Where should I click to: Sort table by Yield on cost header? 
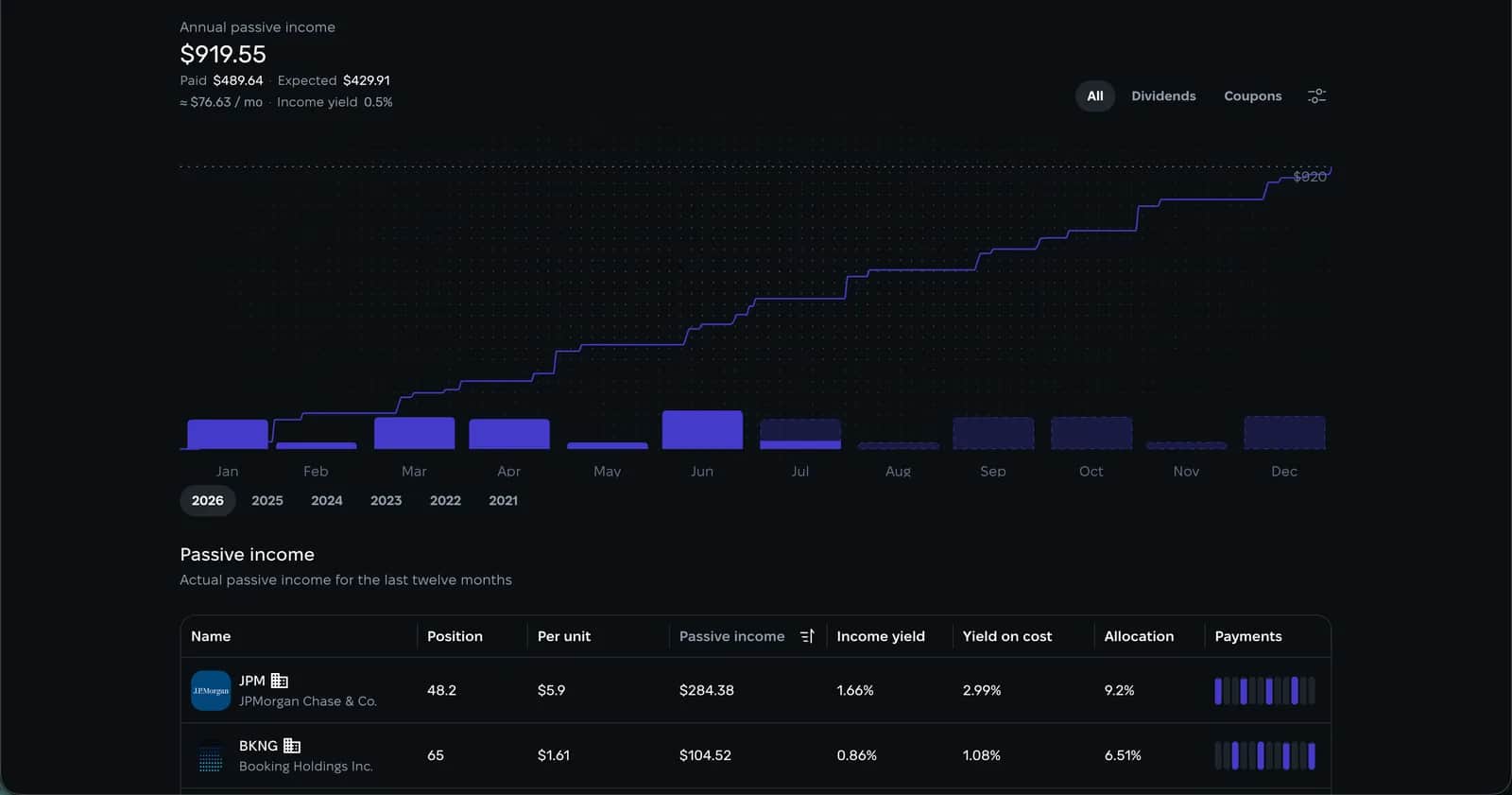click(1007, 636)
